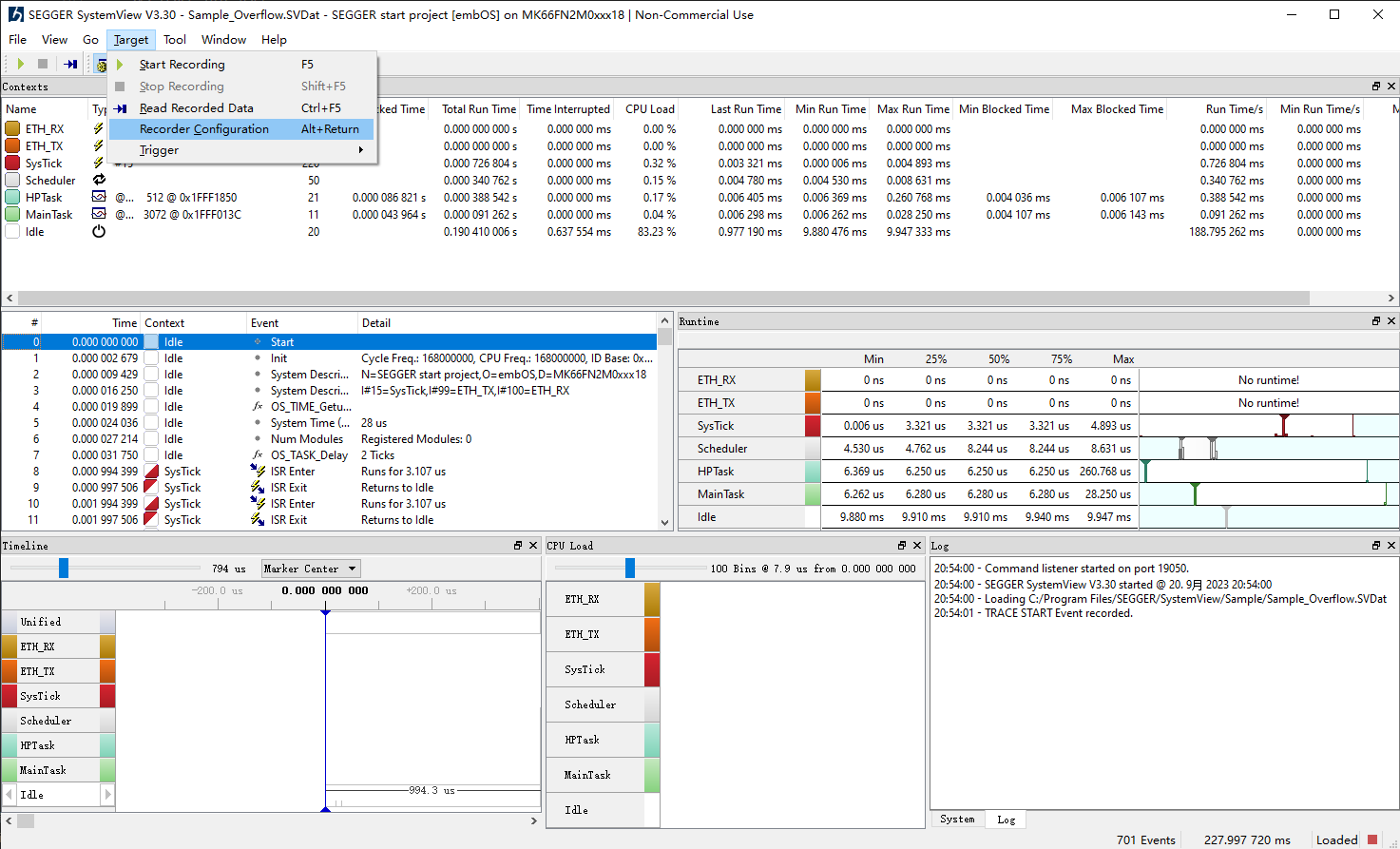Adjust the CPU Load bins slider handle
Viewport: 1400px width, 849px height.
click(x=630, y=568)
